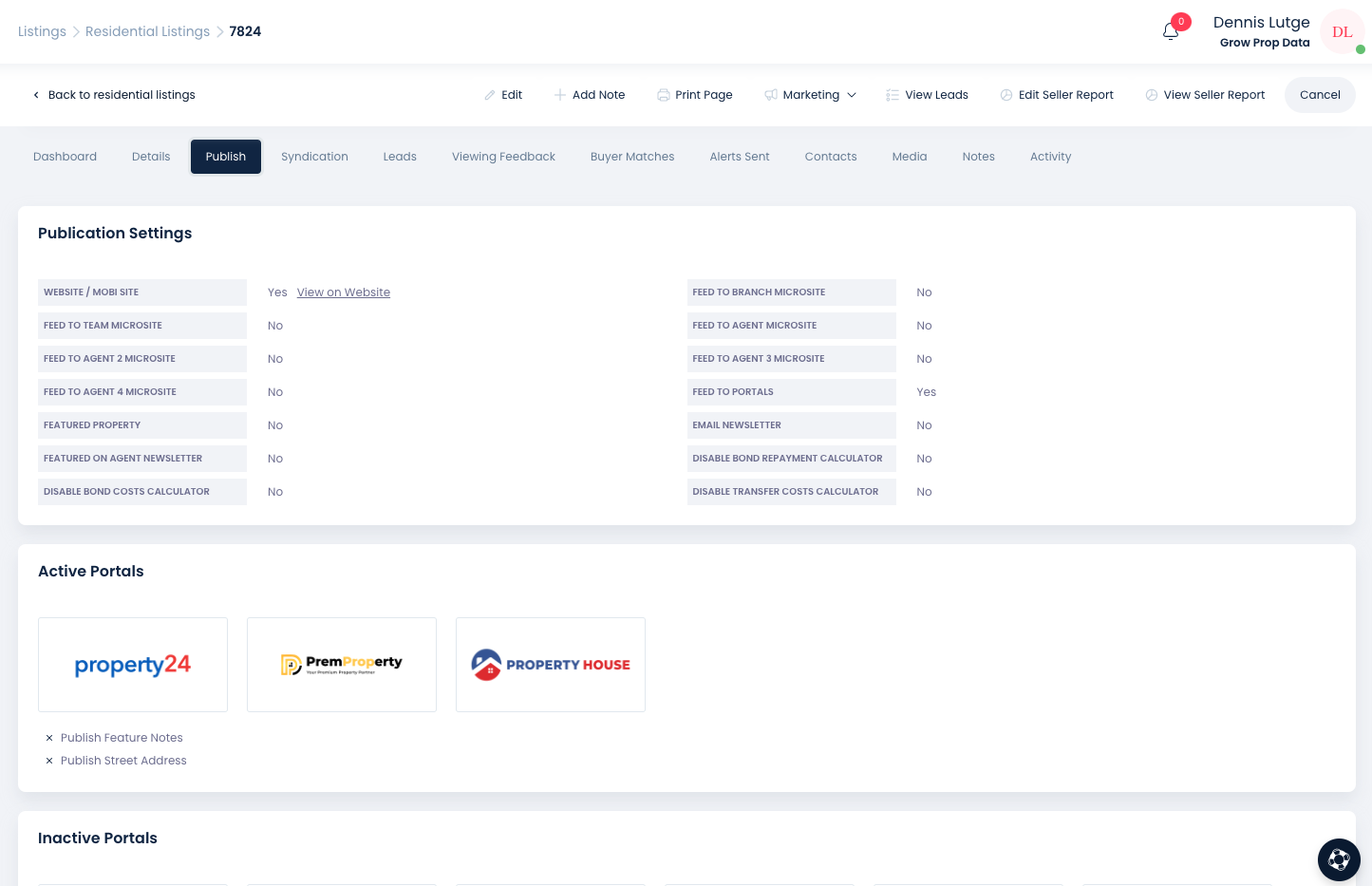Switch to the Dashboard tab
The image size is (1372, 886).
coord(65,157)
